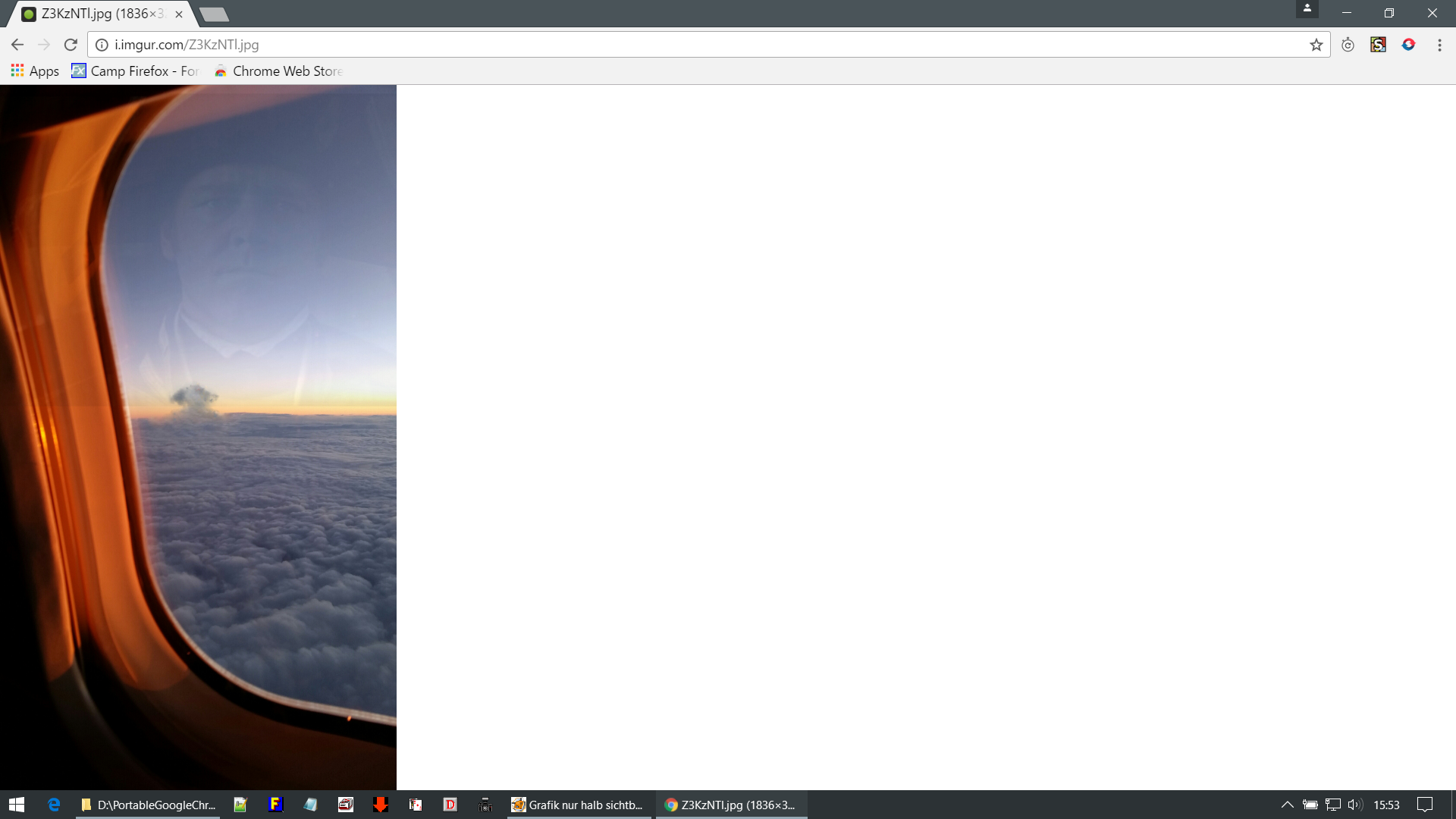
Task: Open the Windows Start menu
Action: click(17, 805)
